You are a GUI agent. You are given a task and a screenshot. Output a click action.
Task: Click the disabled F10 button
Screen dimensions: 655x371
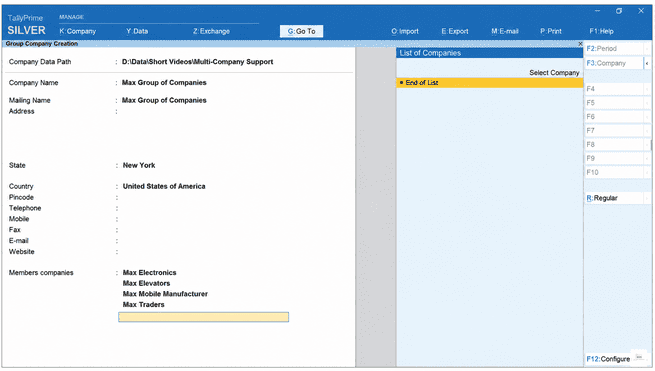(x=614, y=172)
